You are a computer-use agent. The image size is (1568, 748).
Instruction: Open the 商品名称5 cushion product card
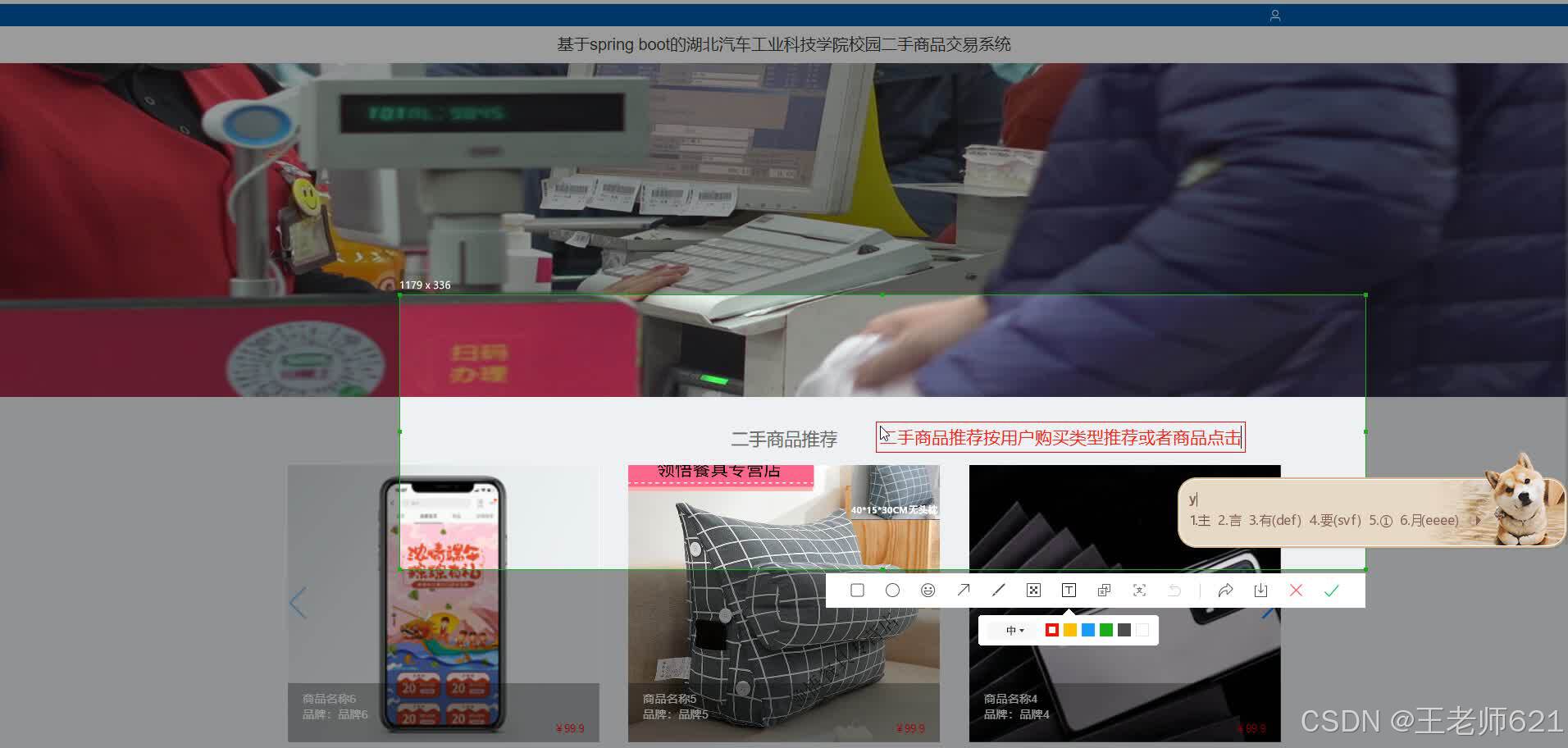(x=783, y=603)
